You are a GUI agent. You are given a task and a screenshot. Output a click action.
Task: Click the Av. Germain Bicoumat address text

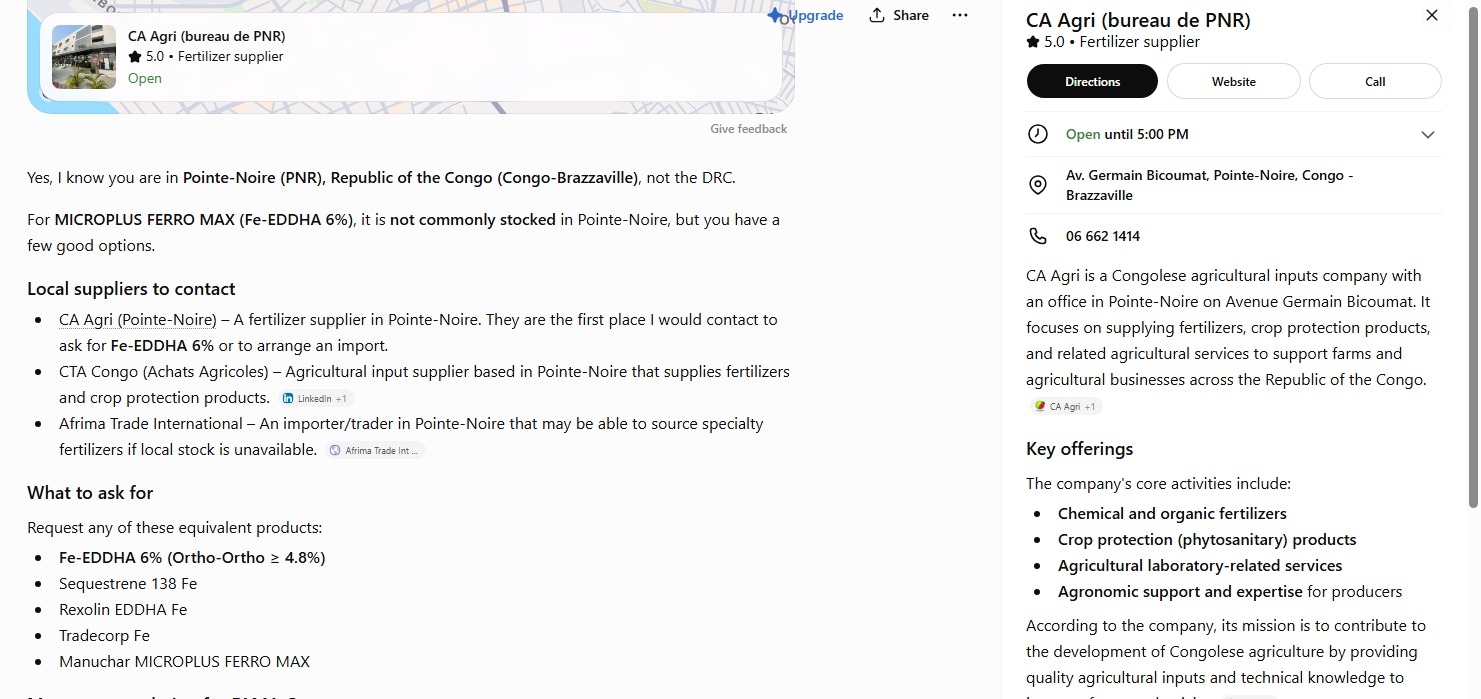coord(1210,185)
